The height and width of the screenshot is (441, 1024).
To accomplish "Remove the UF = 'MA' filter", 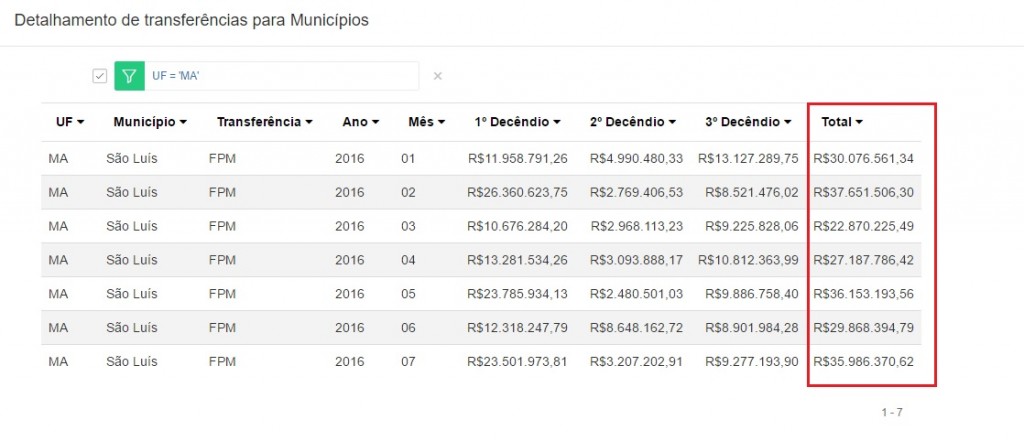I will point(437,76).
